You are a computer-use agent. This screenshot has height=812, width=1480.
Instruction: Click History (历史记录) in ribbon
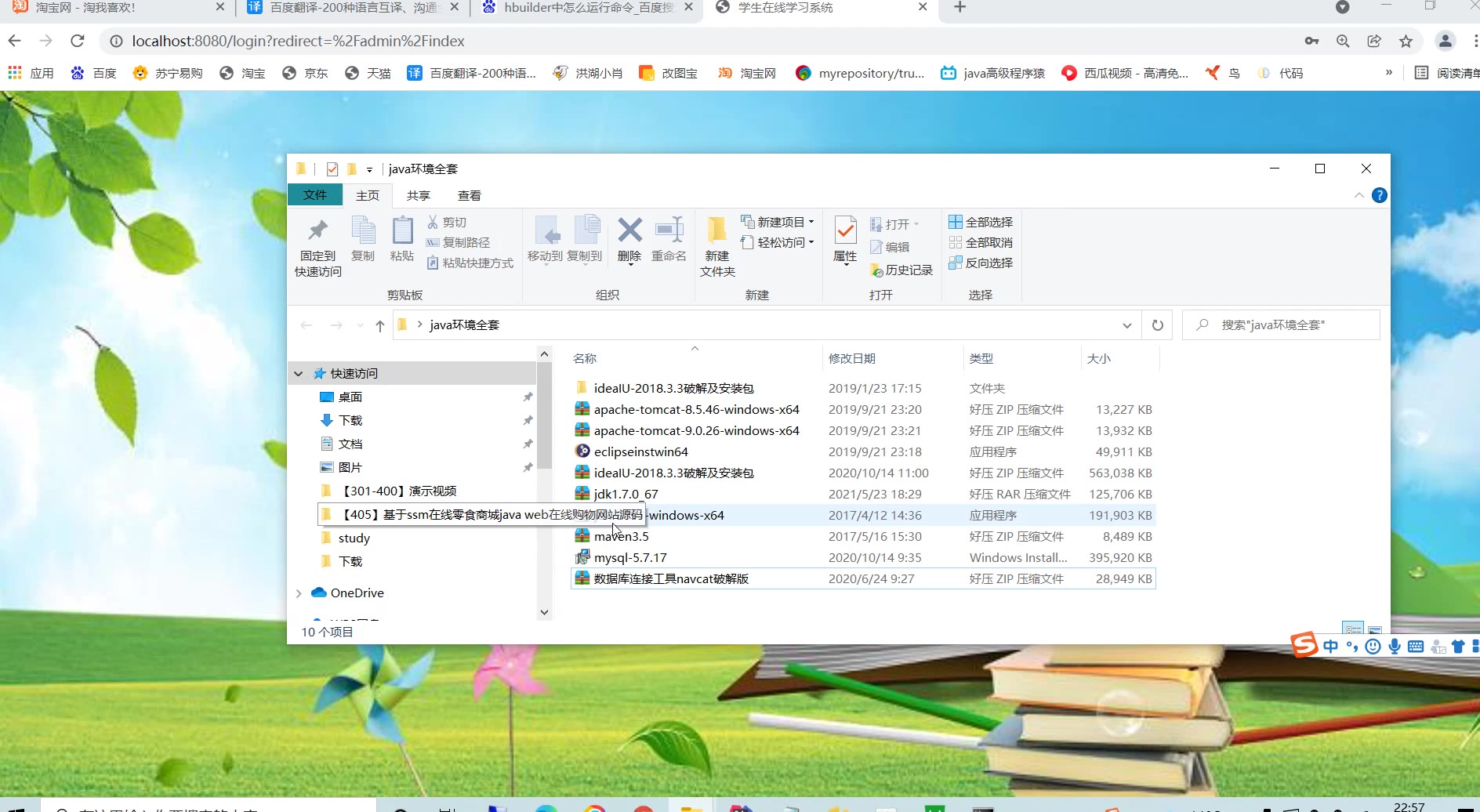pos(901,270)
